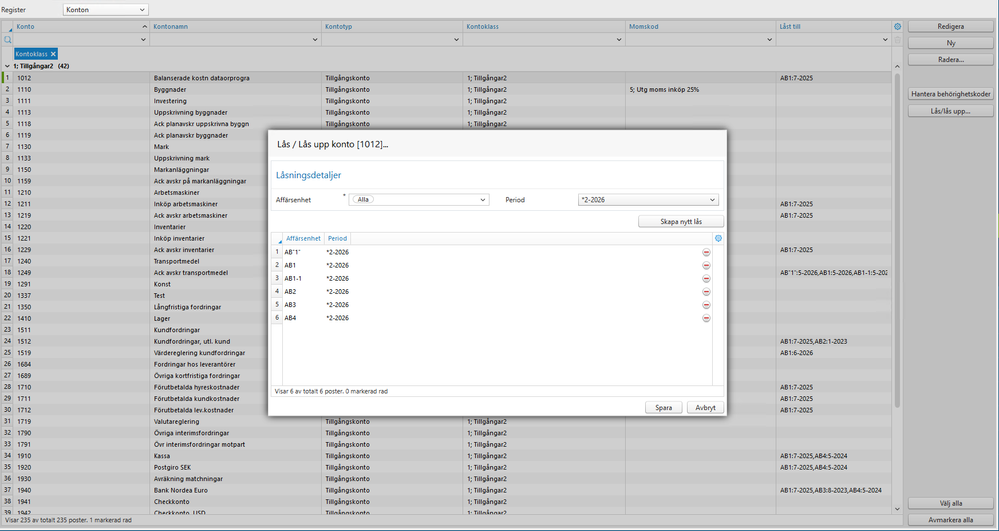Select account row 1512 Kundfordringar, utl. kund
999x531 pixels.
pos(447,342)
